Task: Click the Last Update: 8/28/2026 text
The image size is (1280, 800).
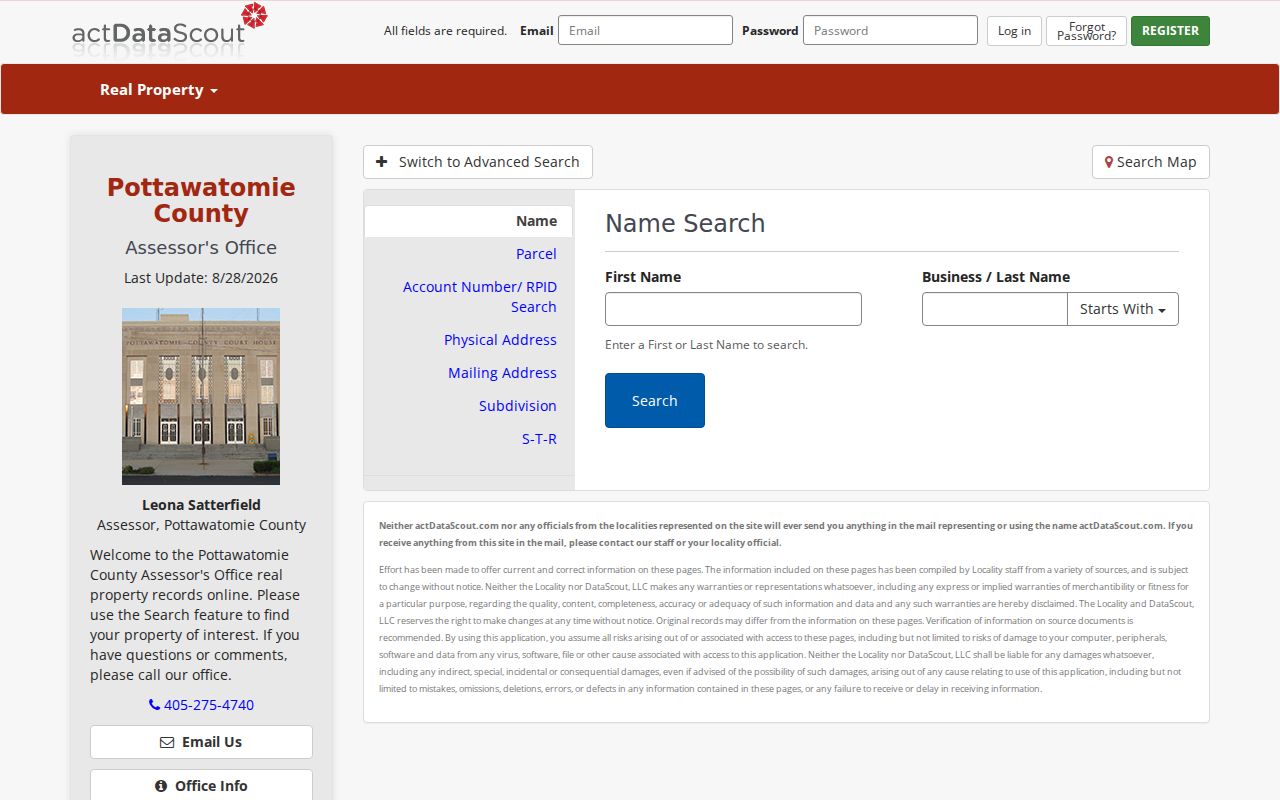Action: [x=201, y=278]
